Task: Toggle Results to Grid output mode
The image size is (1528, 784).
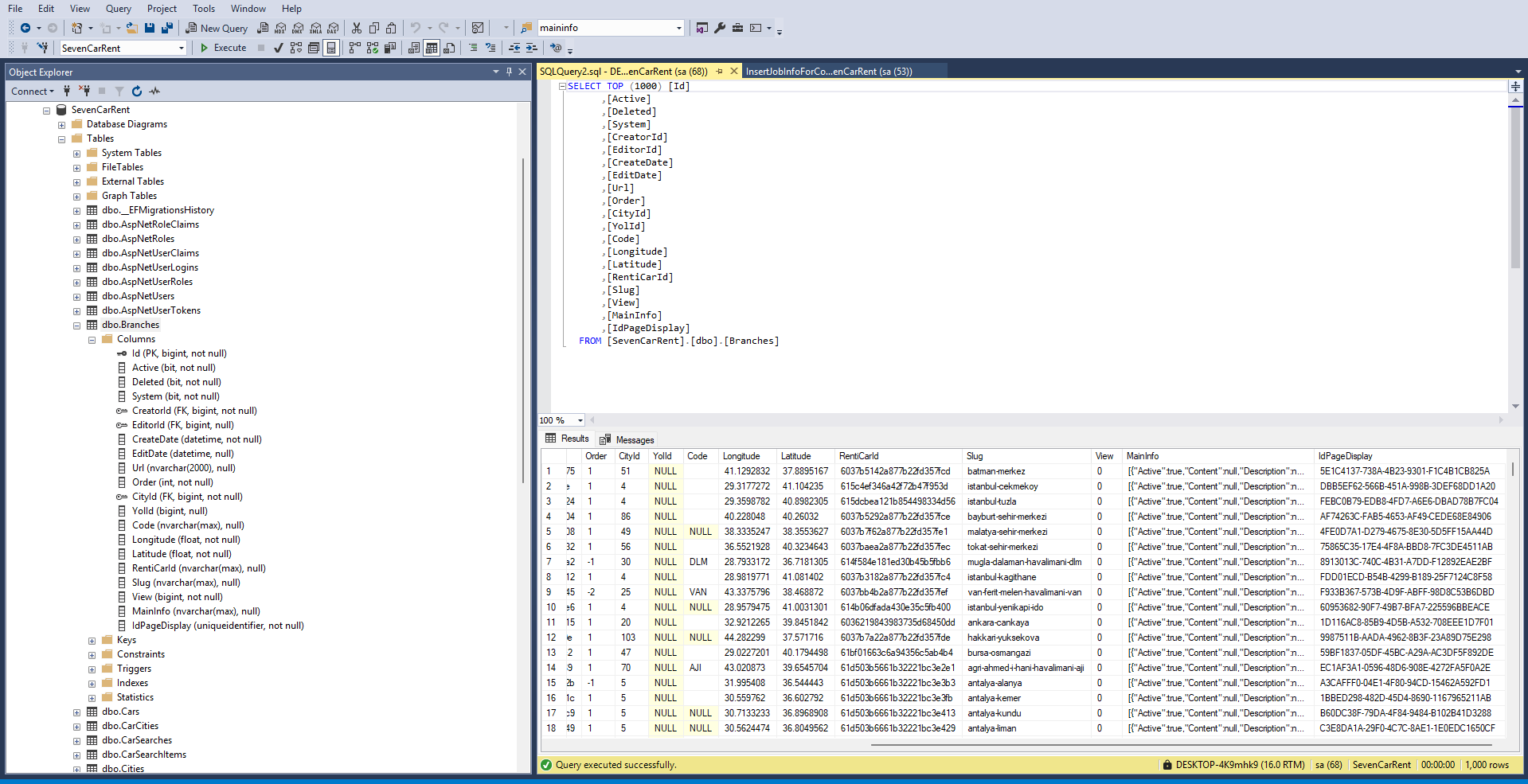Action: [432, 48]
